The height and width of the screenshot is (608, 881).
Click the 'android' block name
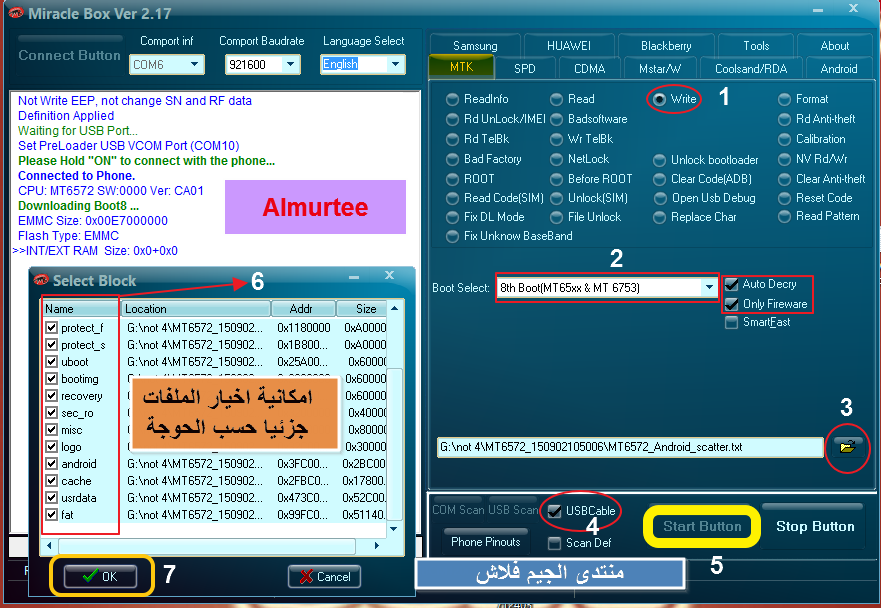(x=79, y=464)
